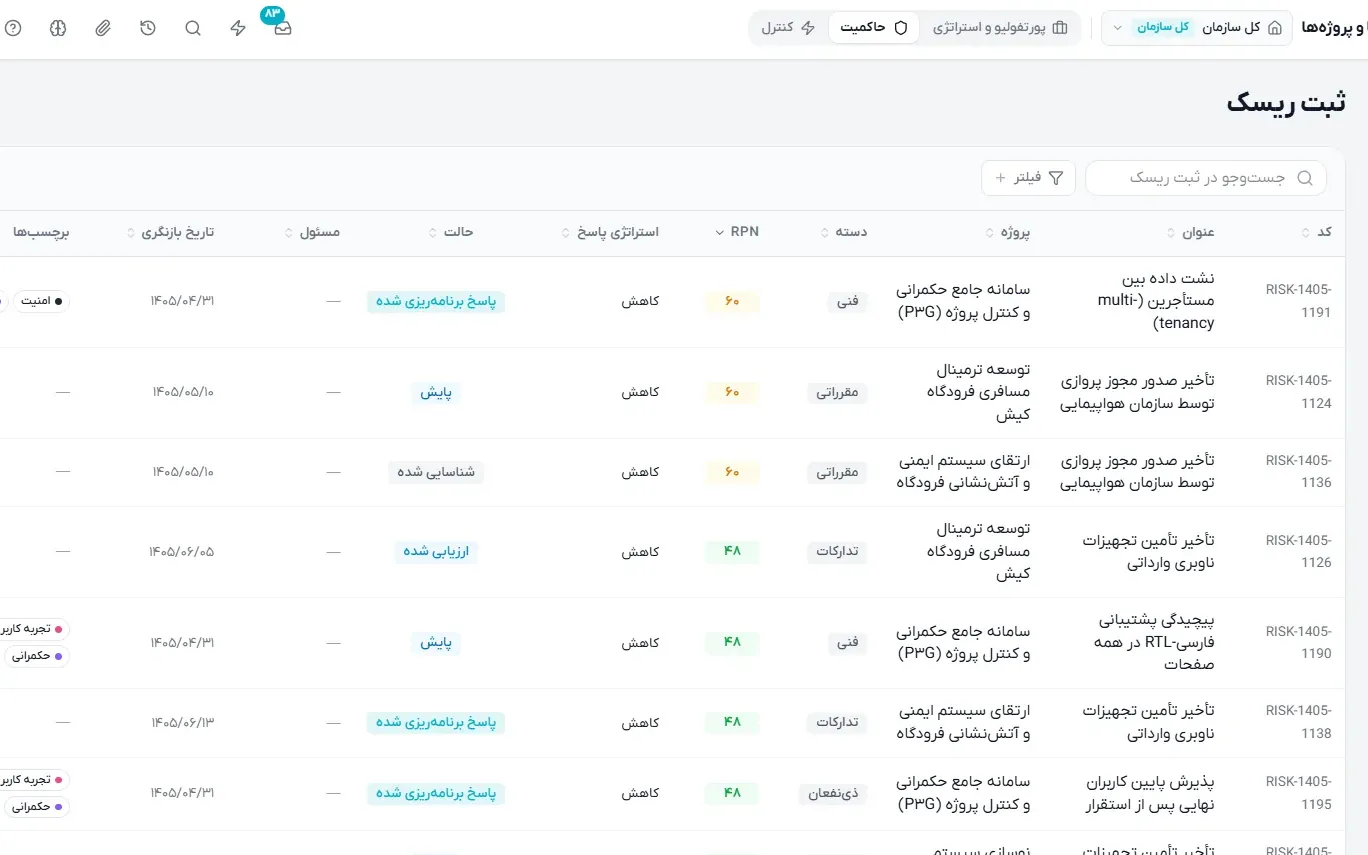This screenshot has height=855, width=1368.
Task: Click the پایش status in the RISK-1405-1124 row
Action: (436, 392)
